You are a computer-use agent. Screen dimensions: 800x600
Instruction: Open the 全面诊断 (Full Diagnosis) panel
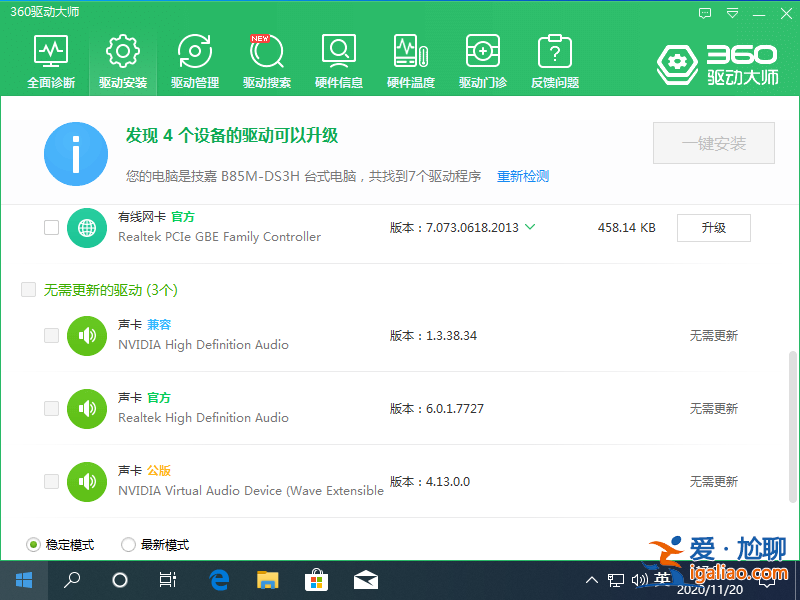50,60
